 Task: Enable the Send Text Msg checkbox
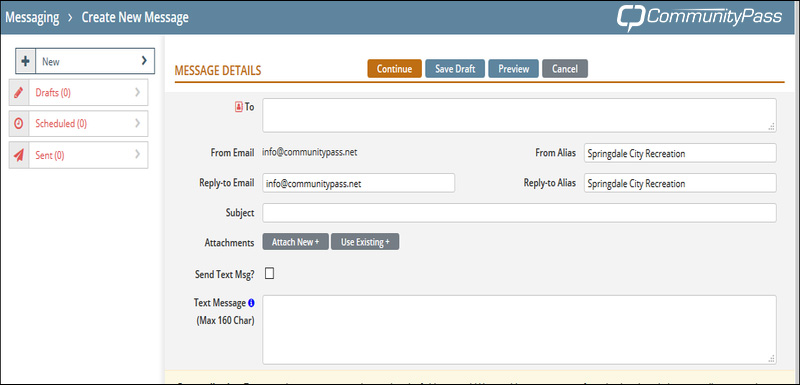[x=269, y=274]
